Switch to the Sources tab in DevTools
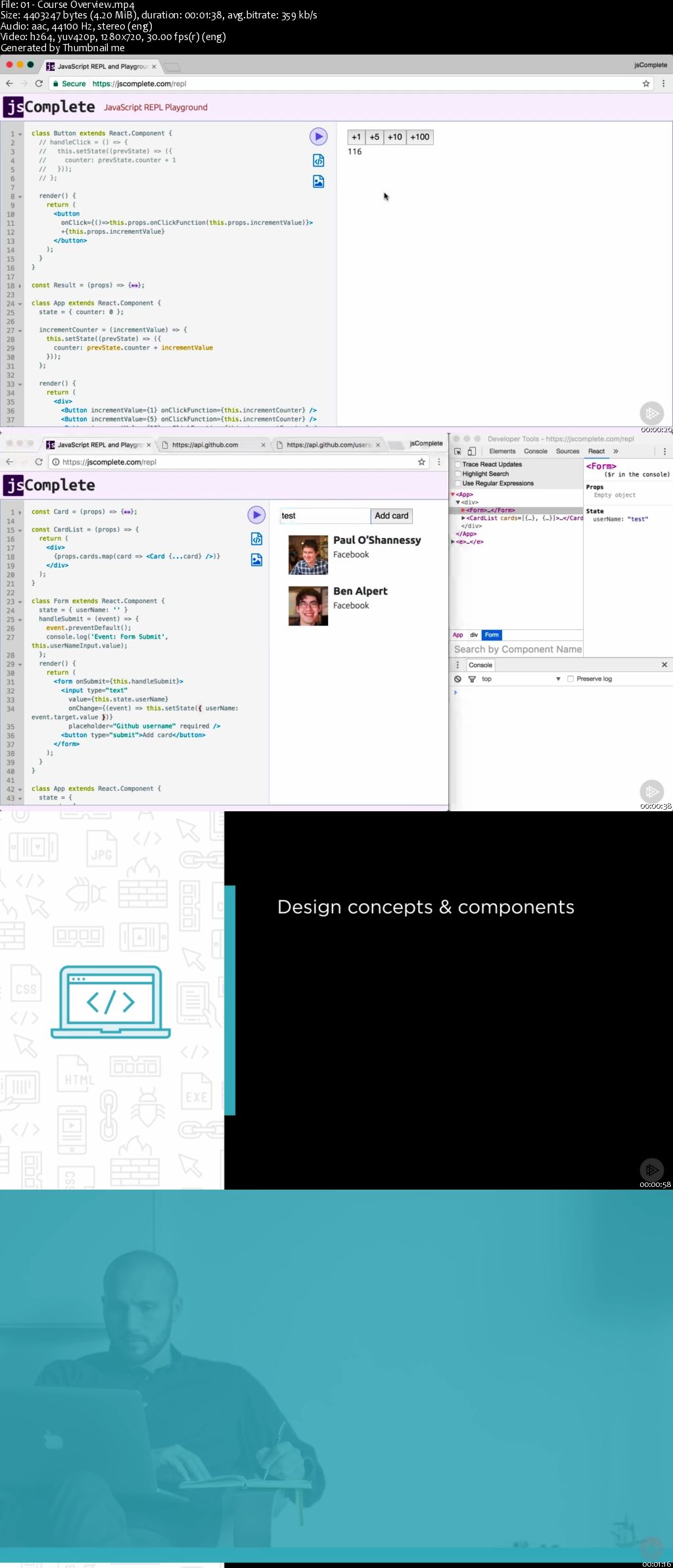673x1568 pixels. pos(568,451)
